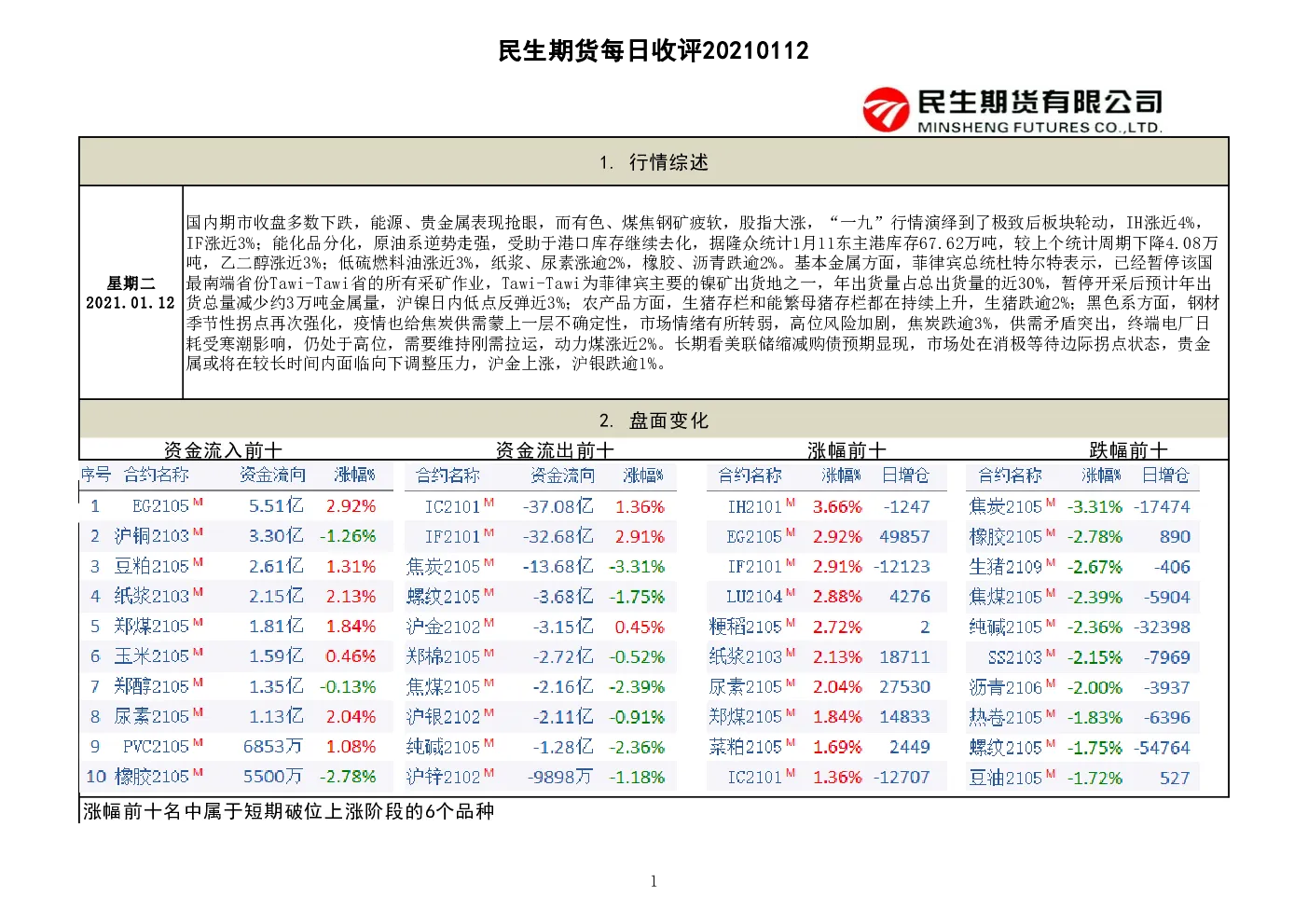Select EG2105 in the inflow table's first row
The width and height of the screenshot is (1308, 924).
click(x=161, y=506)
